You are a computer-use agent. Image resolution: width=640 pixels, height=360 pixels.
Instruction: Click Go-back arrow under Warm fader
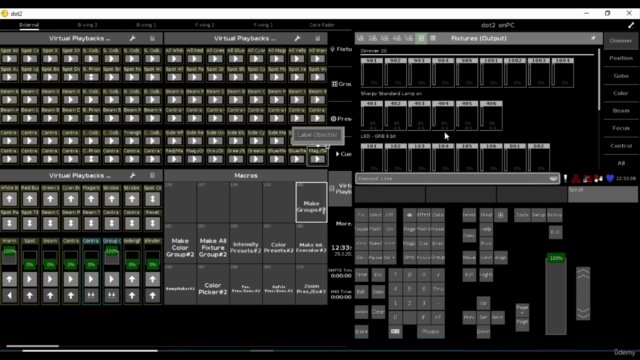pyautogui.click(x=9, y=296)
